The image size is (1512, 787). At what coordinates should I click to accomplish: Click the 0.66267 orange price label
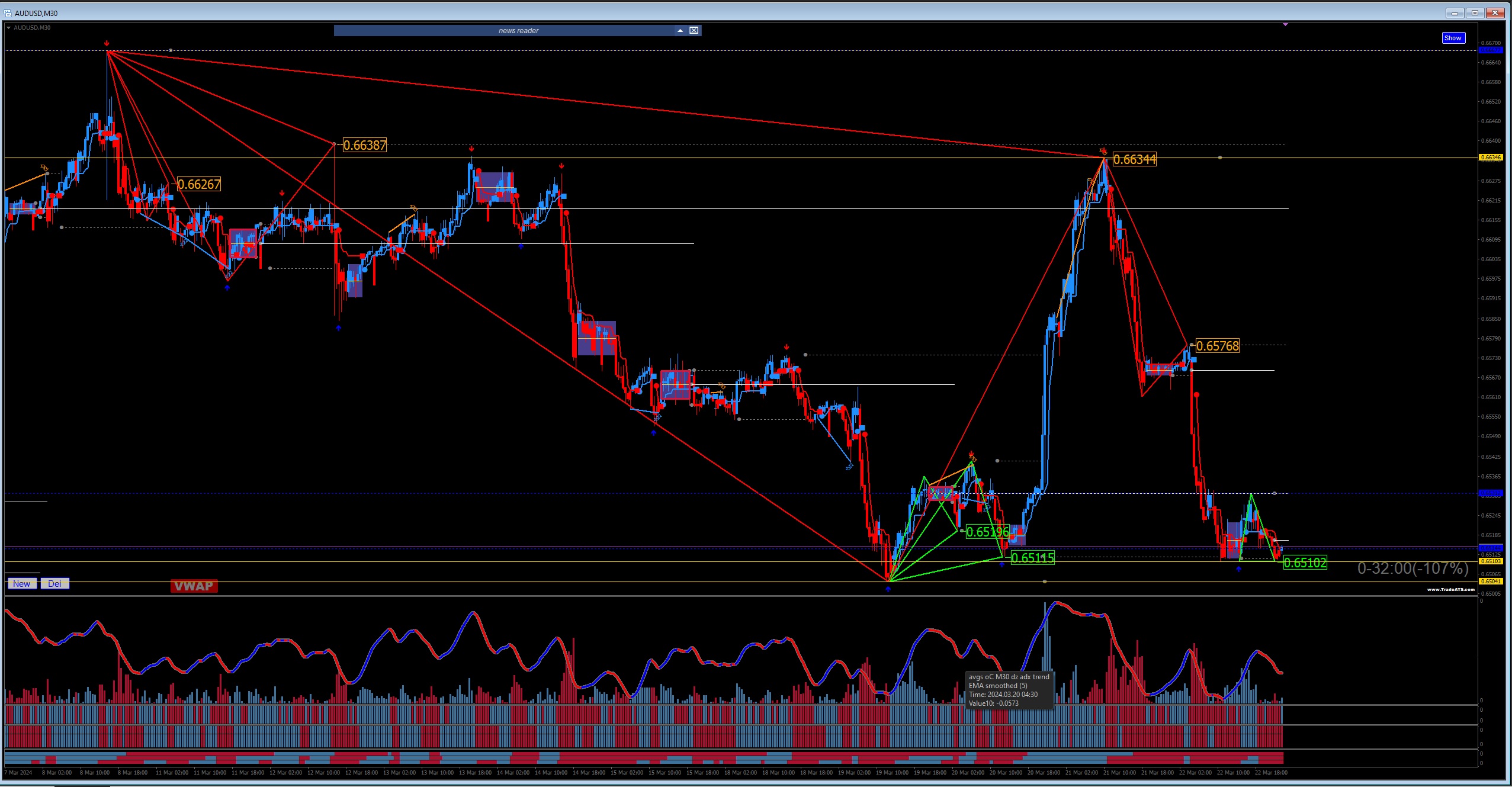coord(199,184)
